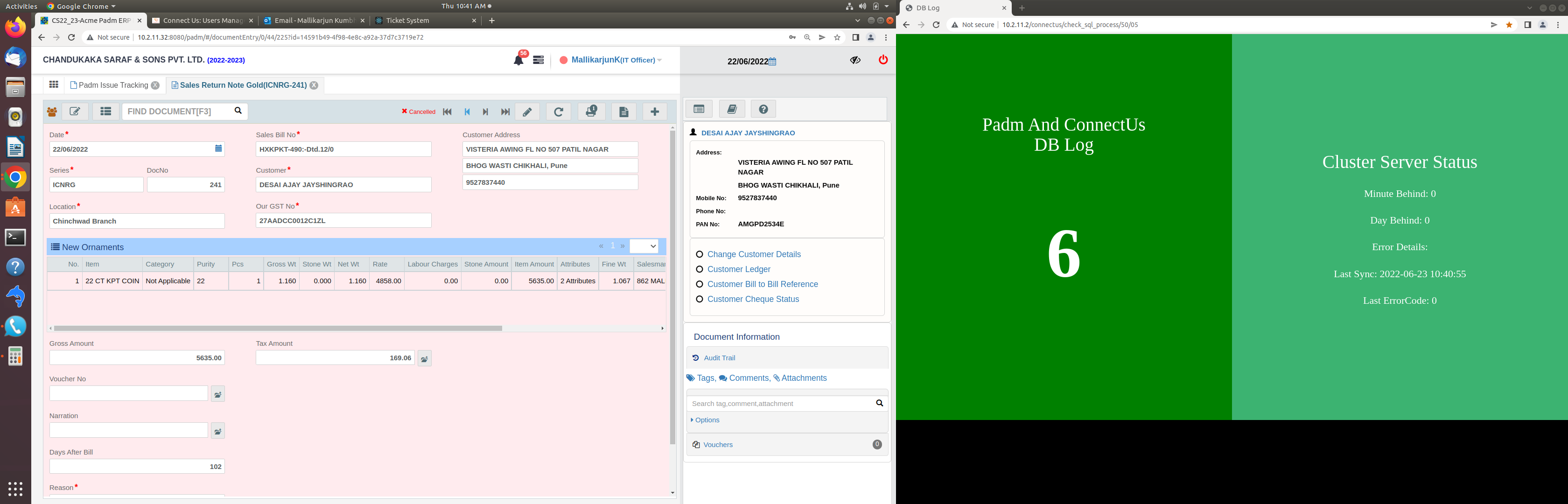Go to the previous document
This screenshot has height=504, width=1568.
point(467,112)
